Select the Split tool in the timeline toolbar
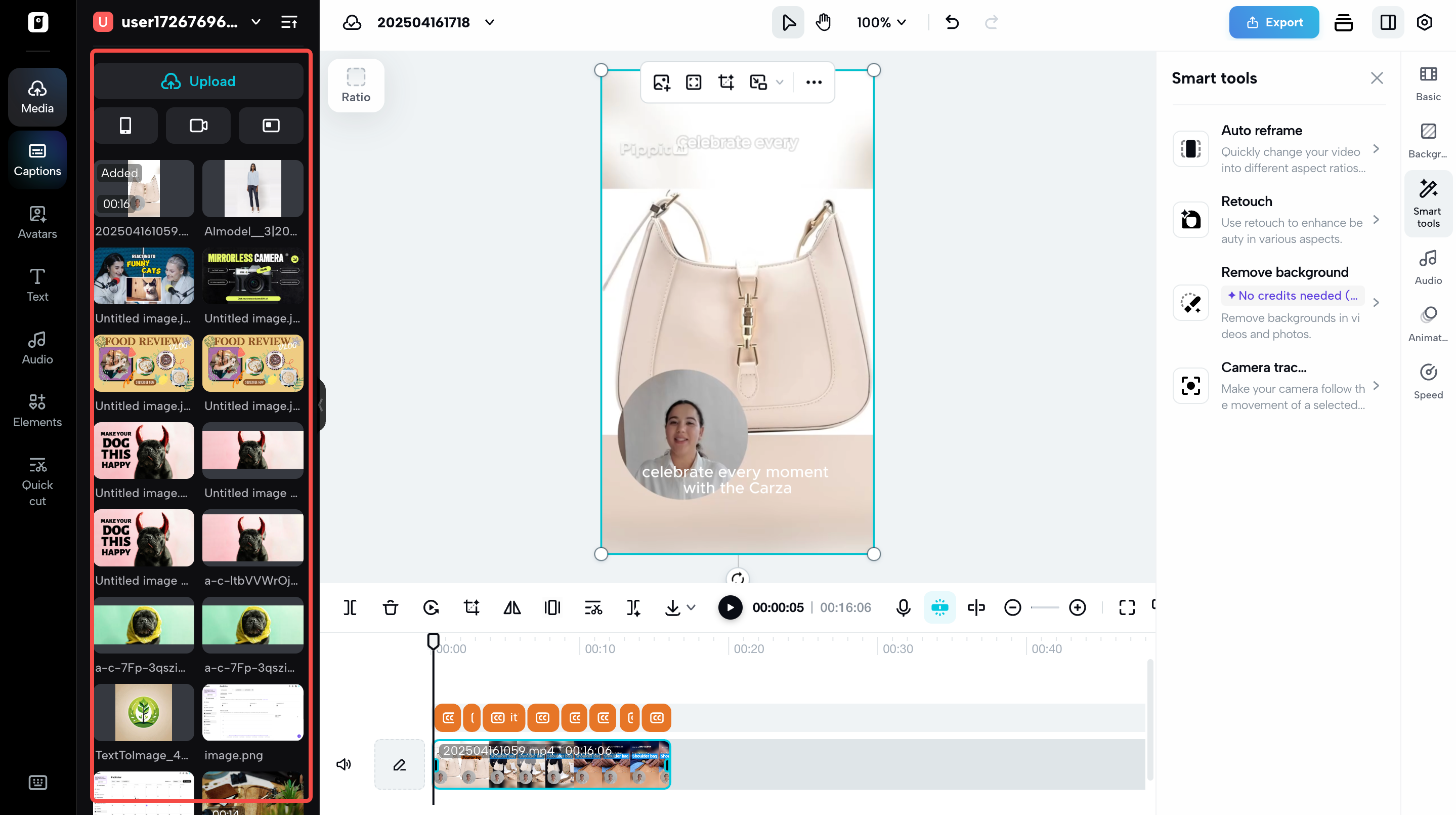 pyautogui.click(x=350, y=607)
